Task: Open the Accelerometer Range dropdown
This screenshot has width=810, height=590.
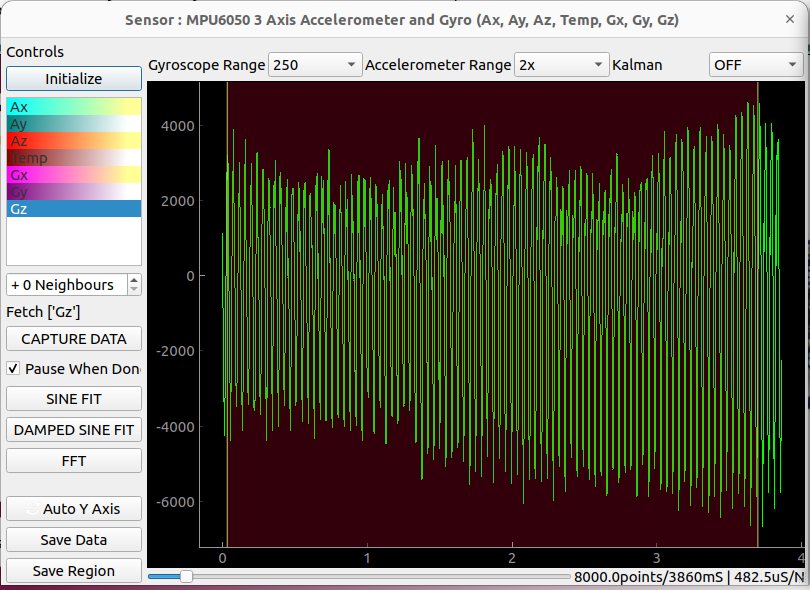Action: [560, 65]
